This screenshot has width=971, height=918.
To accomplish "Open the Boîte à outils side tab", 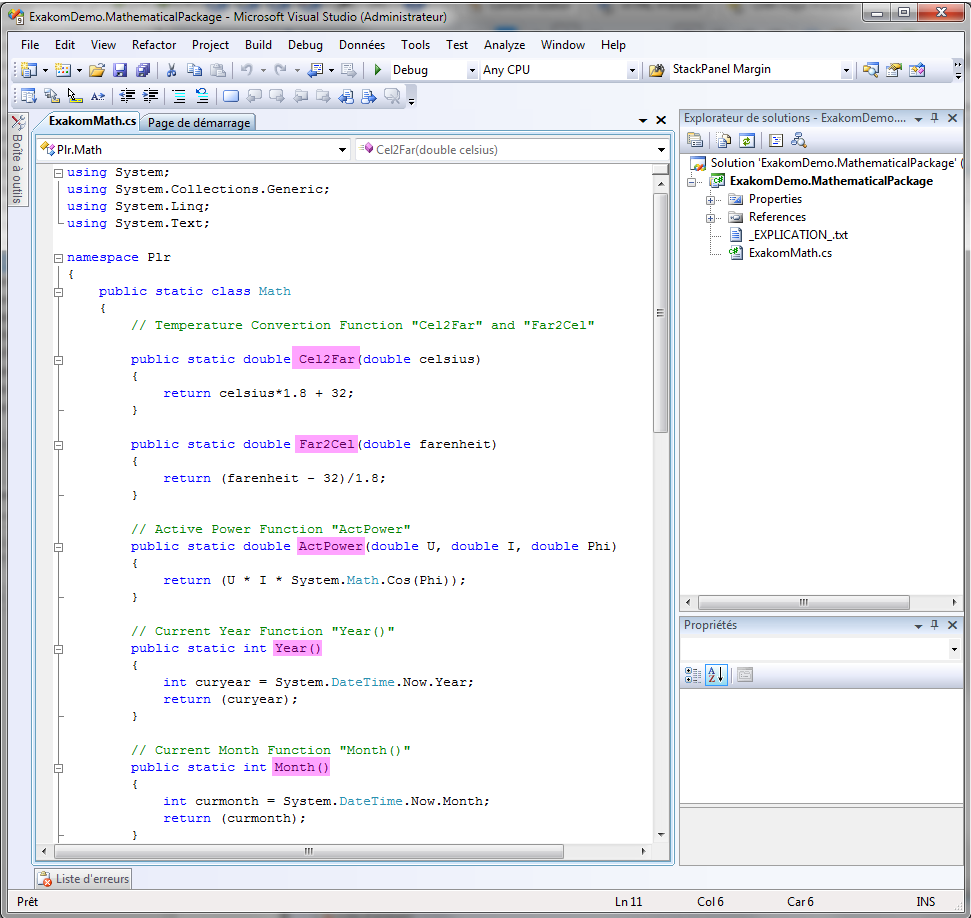I will 17,160.
